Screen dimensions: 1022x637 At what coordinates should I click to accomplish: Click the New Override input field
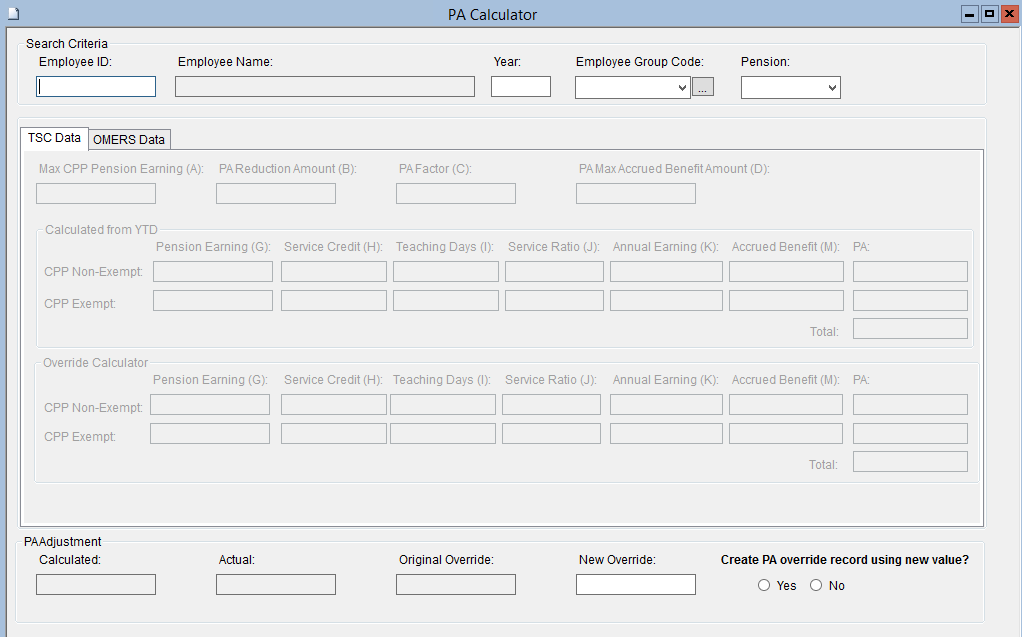click(x=635, y=584)
